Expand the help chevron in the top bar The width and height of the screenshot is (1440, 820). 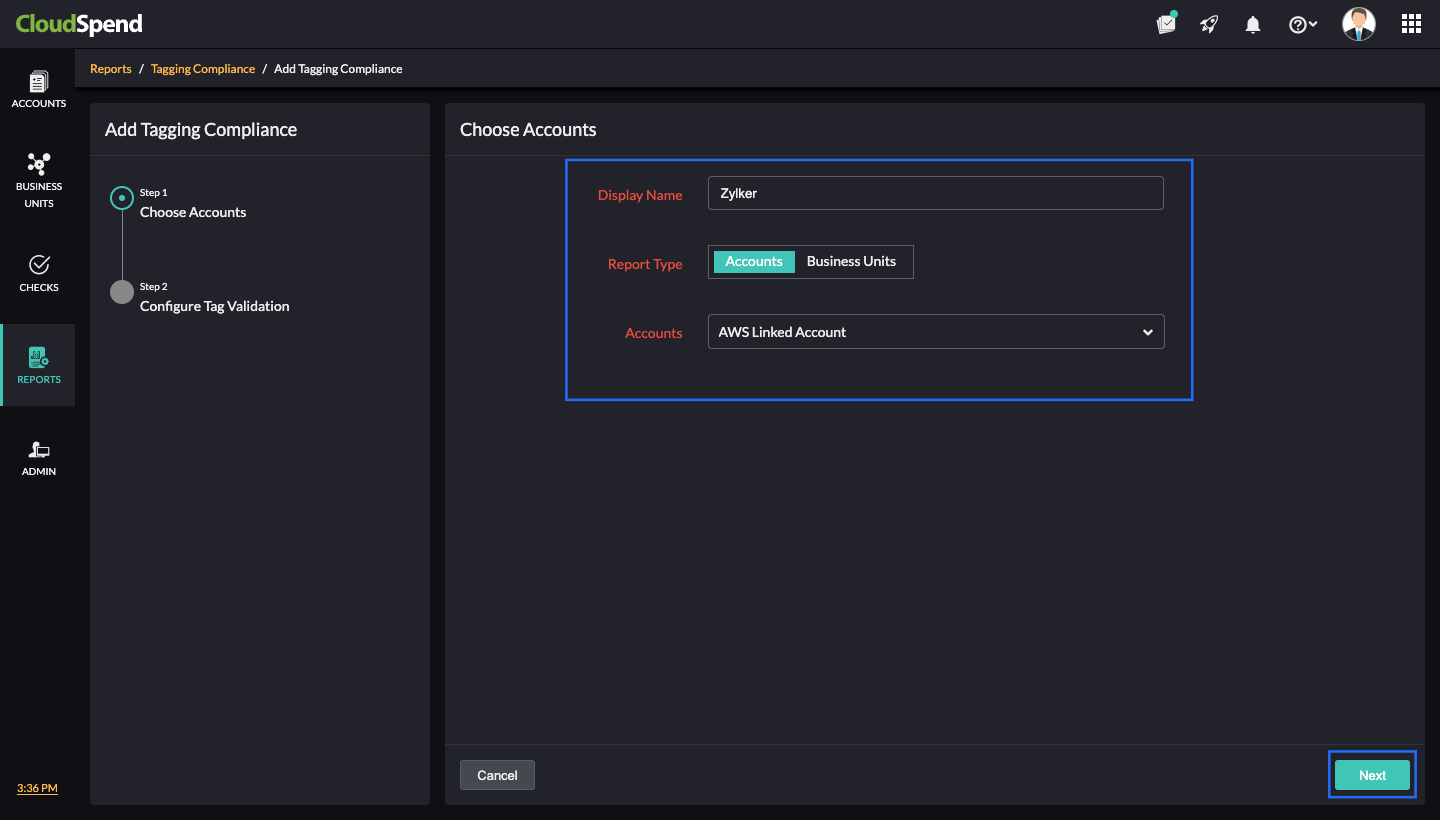[x=1311, y=23]
